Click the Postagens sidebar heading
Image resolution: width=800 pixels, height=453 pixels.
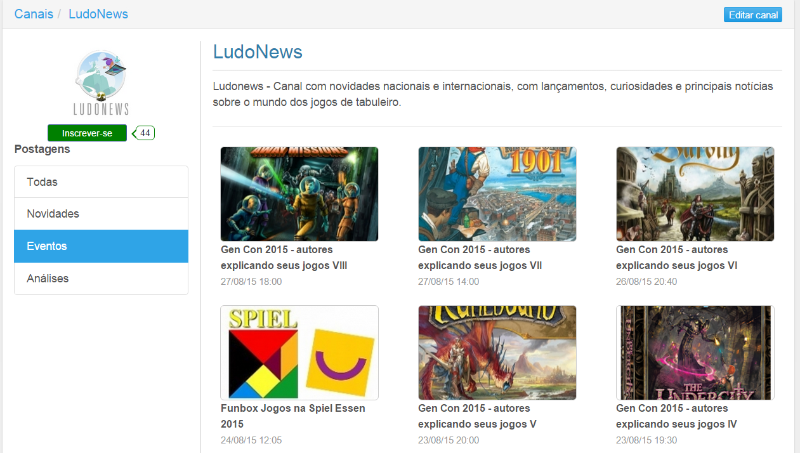[x=42, y=149]
